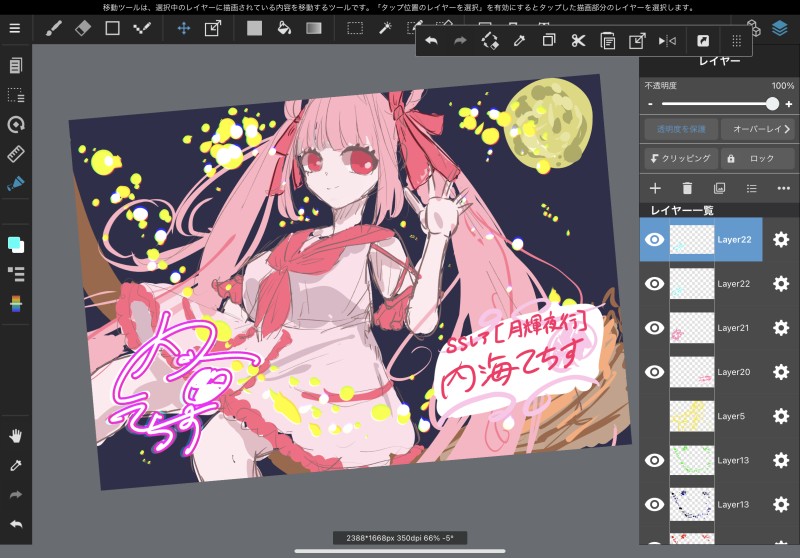
Task: Open the selection menu icon in left sidebar
Action: tap(16, 95)
